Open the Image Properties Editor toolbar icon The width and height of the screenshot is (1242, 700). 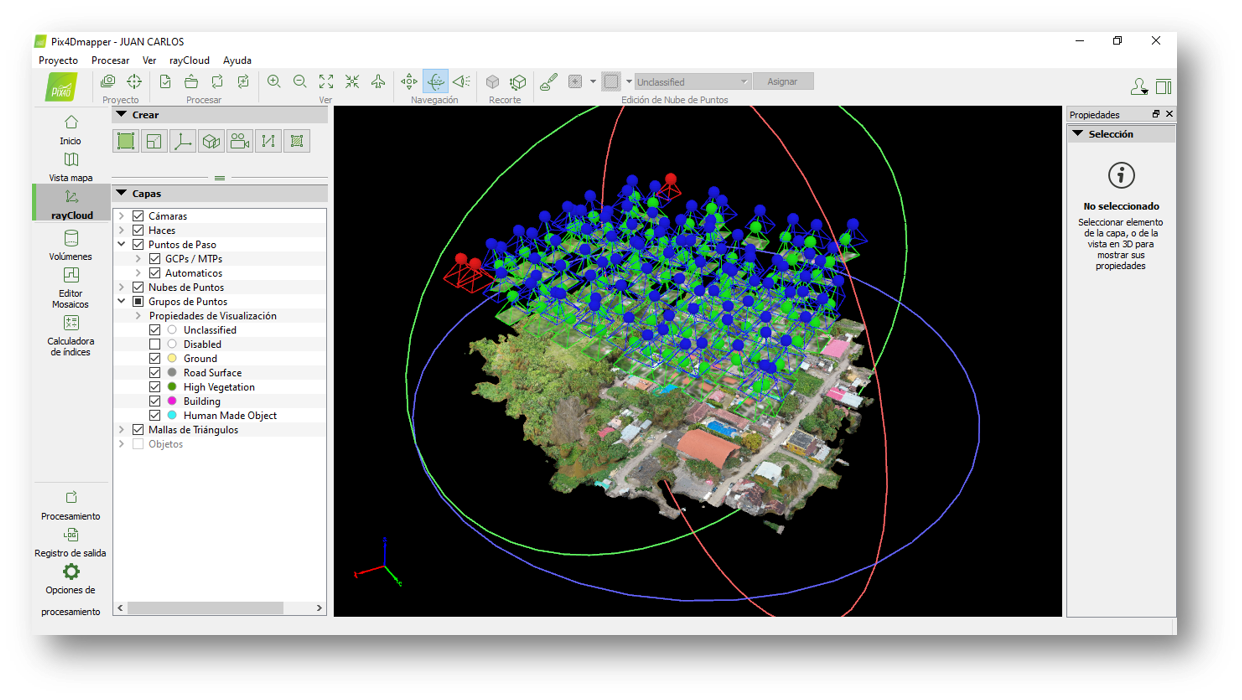(x=108, y=82)
